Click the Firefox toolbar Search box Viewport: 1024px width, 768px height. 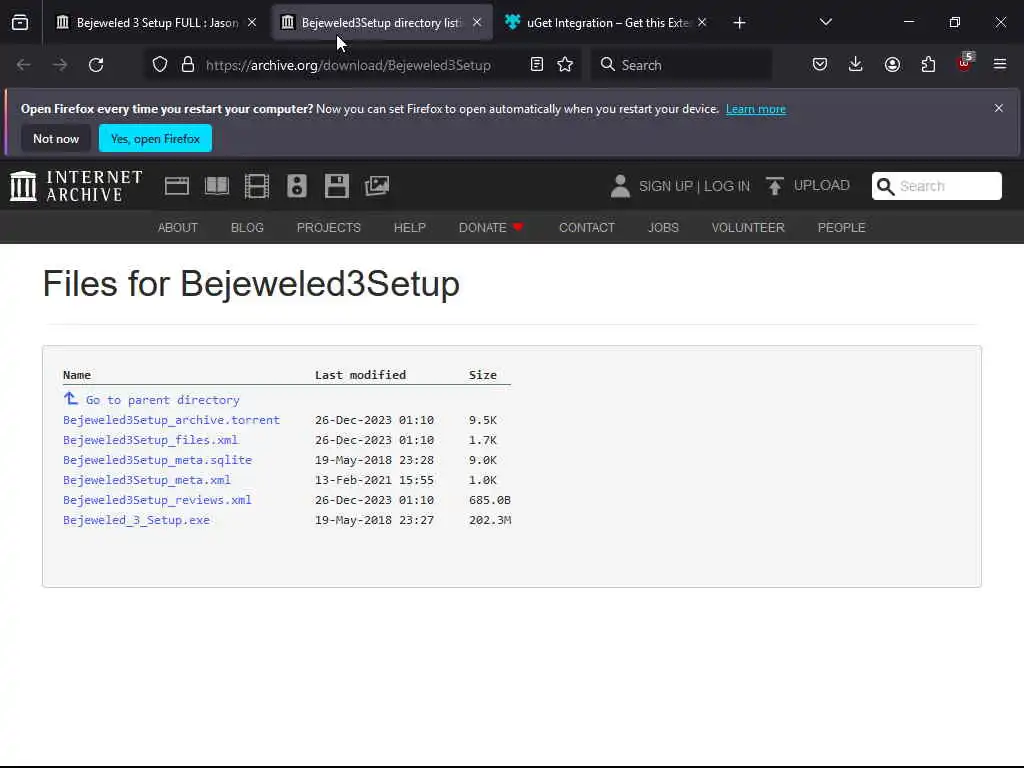click(681, 65)
